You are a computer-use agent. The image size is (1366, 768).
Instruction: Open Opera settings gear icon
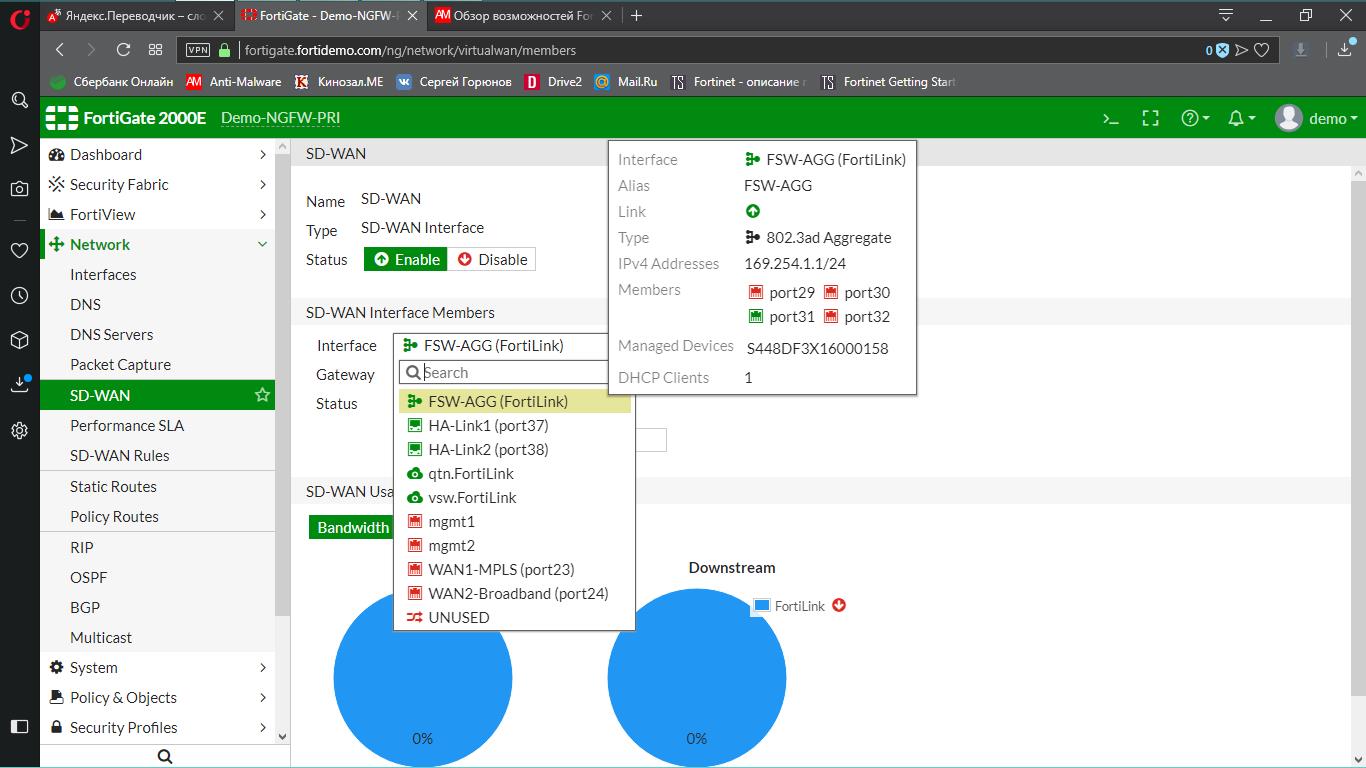click(19, 431)
